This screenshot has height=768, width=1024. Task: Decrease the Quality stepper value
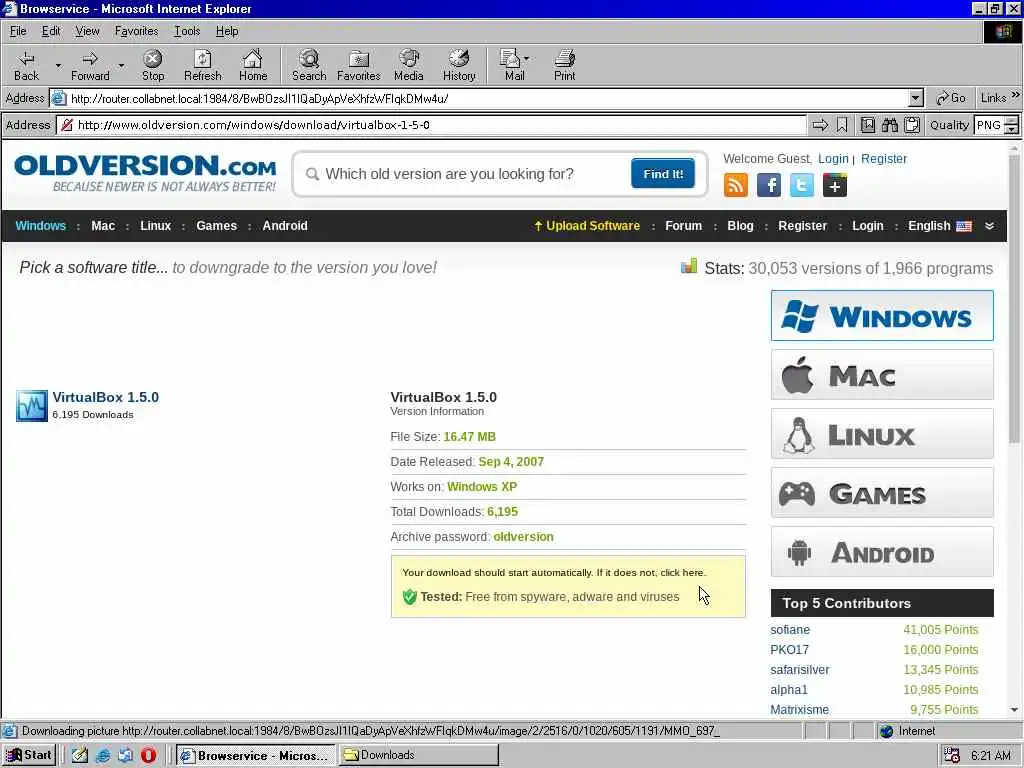(x=1012, y=129)
